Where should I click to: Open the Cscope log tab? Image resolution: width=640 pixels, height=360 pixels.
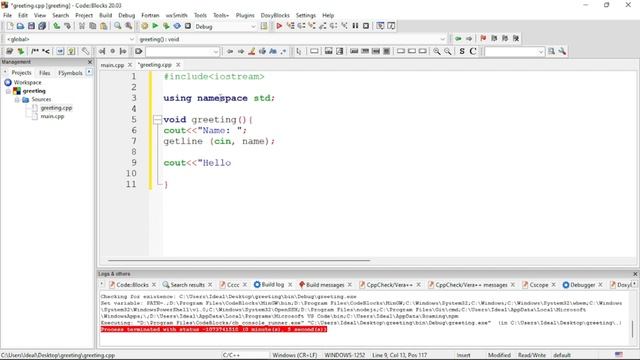tap(538, 285)
